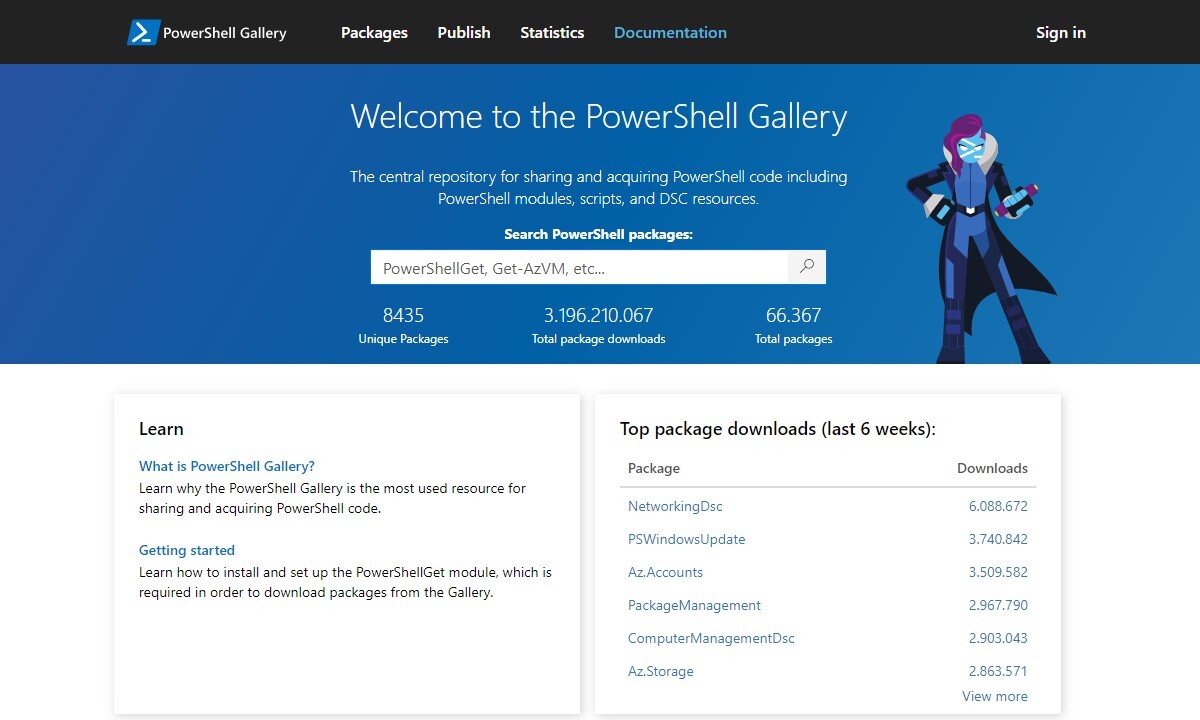Screen dimensions: 1200x720
Task: Click the Sign in link
Action: point(1061,32)
